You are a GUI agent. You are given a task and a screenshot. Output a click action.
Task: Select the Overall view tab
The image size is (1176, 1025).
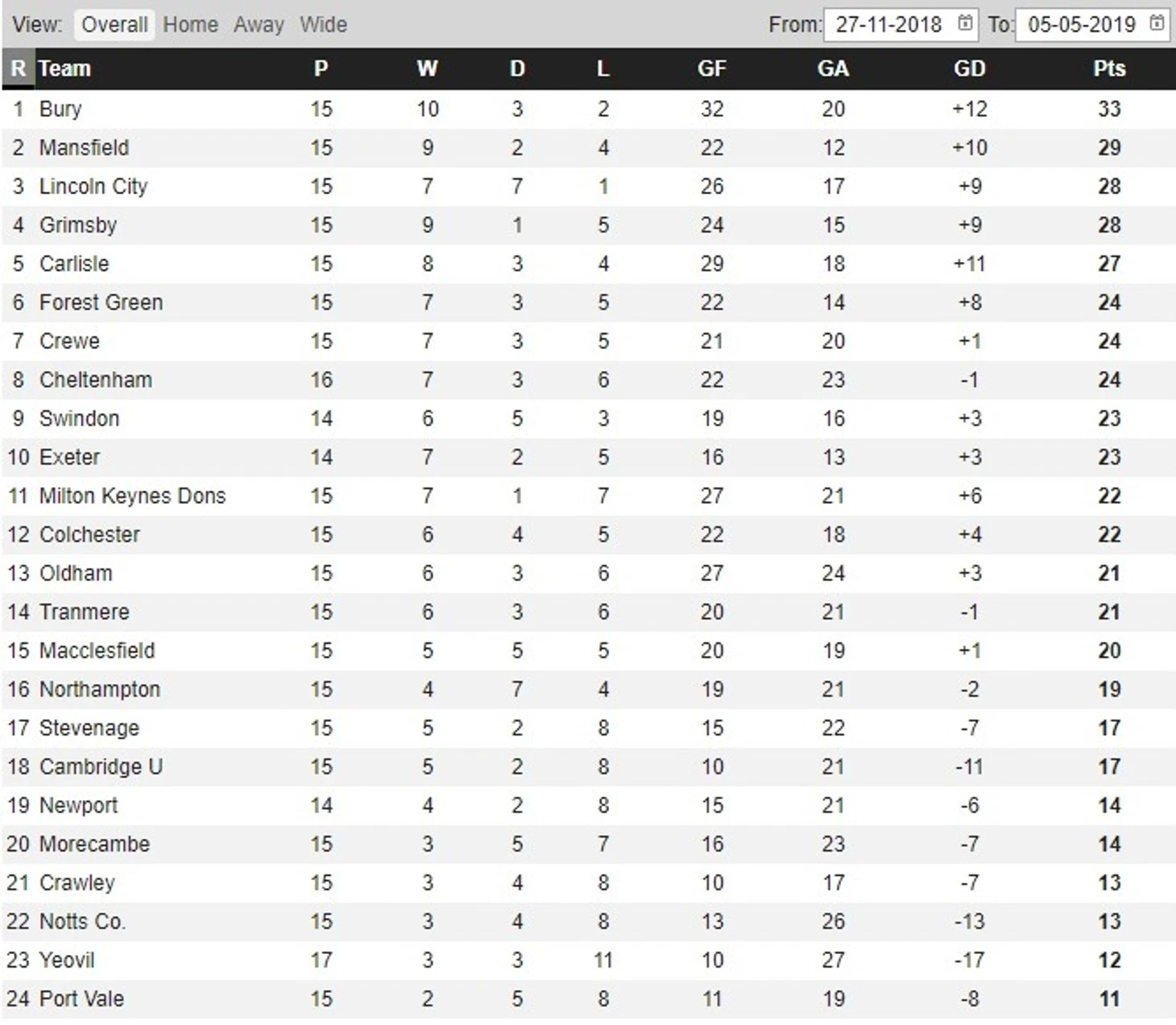click(114, 24)
